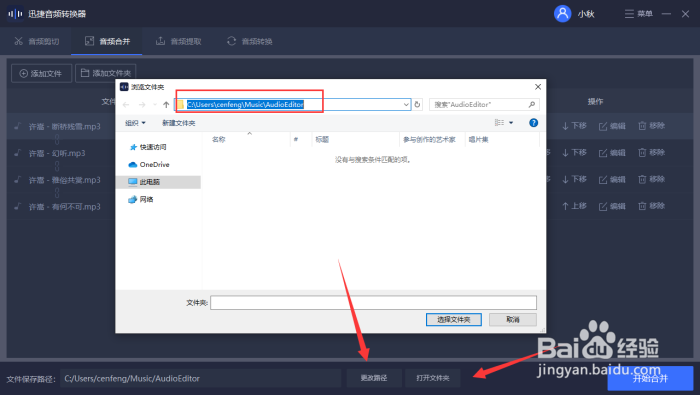Click the 文件保存路径 path field
This screenshot has height=395, width=700.
(200, 378)
